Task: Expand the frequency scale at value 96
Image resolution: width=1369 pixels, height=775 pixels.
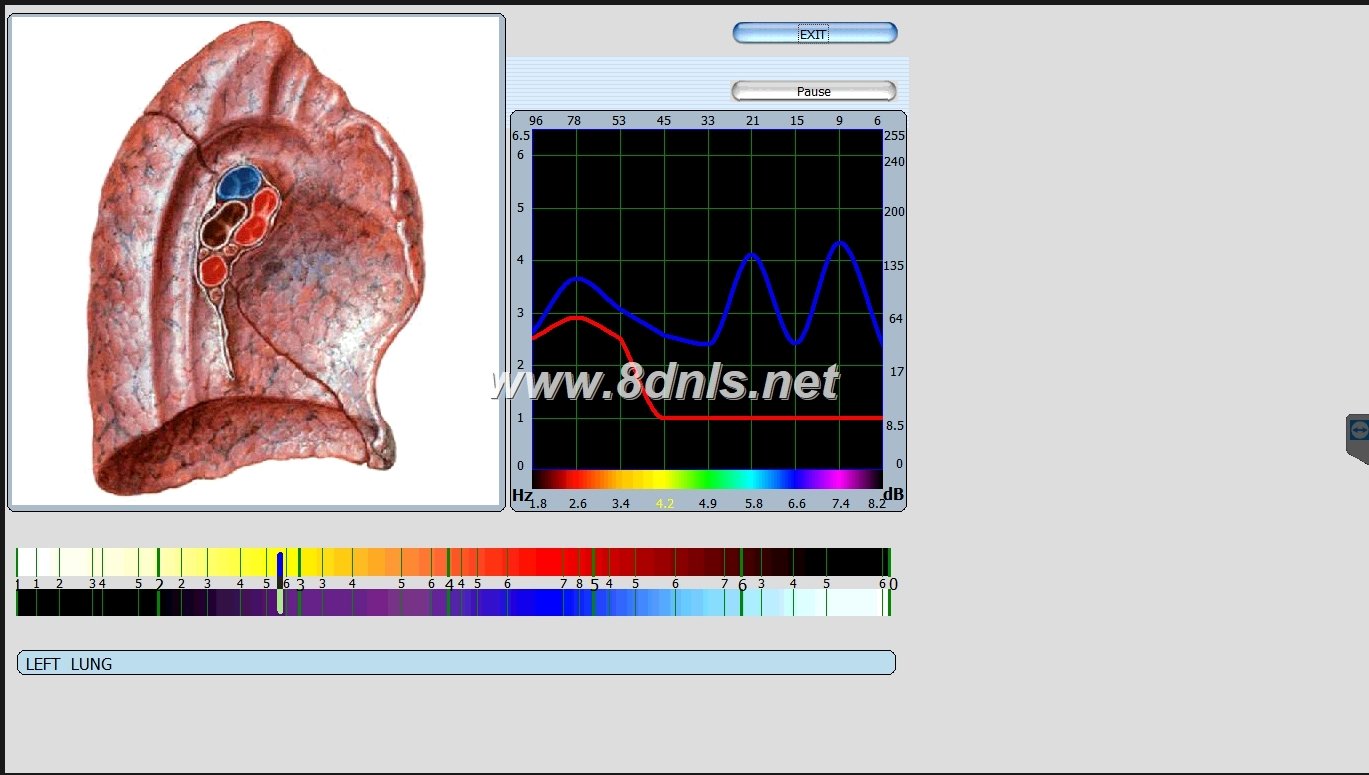Action: [x=535, y=120]
